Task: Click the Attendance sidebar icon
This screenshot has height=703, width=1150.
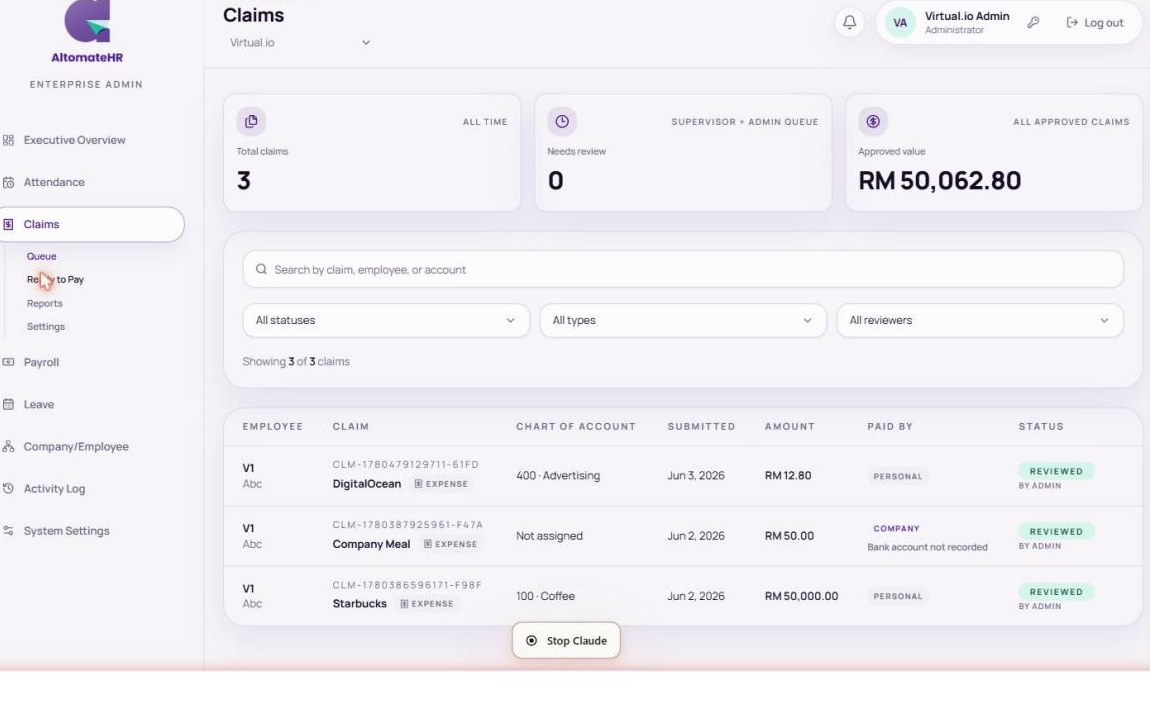Action: pyautogui.click(x=8, y=182)
